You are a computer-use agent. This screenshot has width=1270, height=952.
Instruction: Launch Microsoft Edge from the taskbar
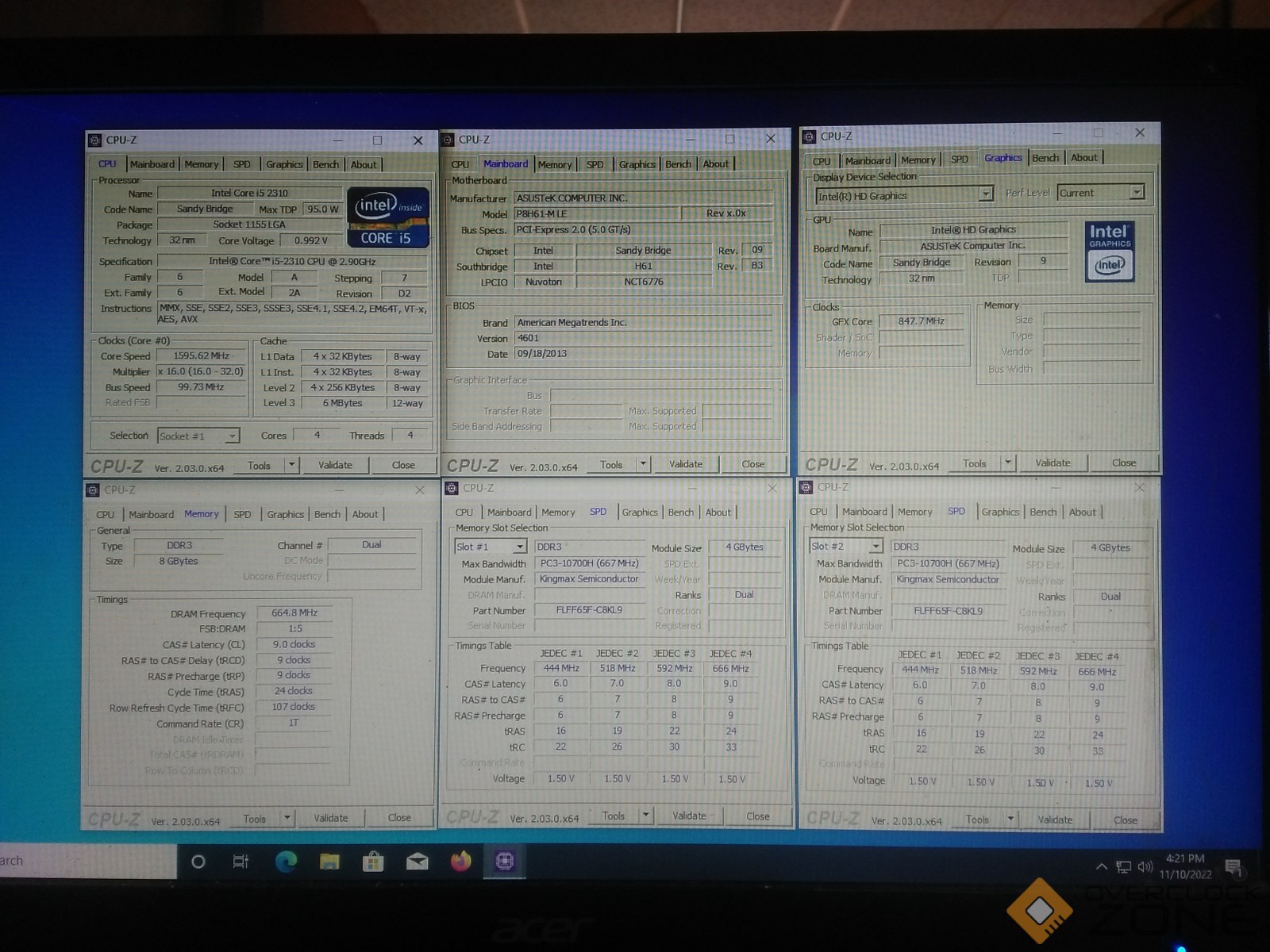coord(286,861)
